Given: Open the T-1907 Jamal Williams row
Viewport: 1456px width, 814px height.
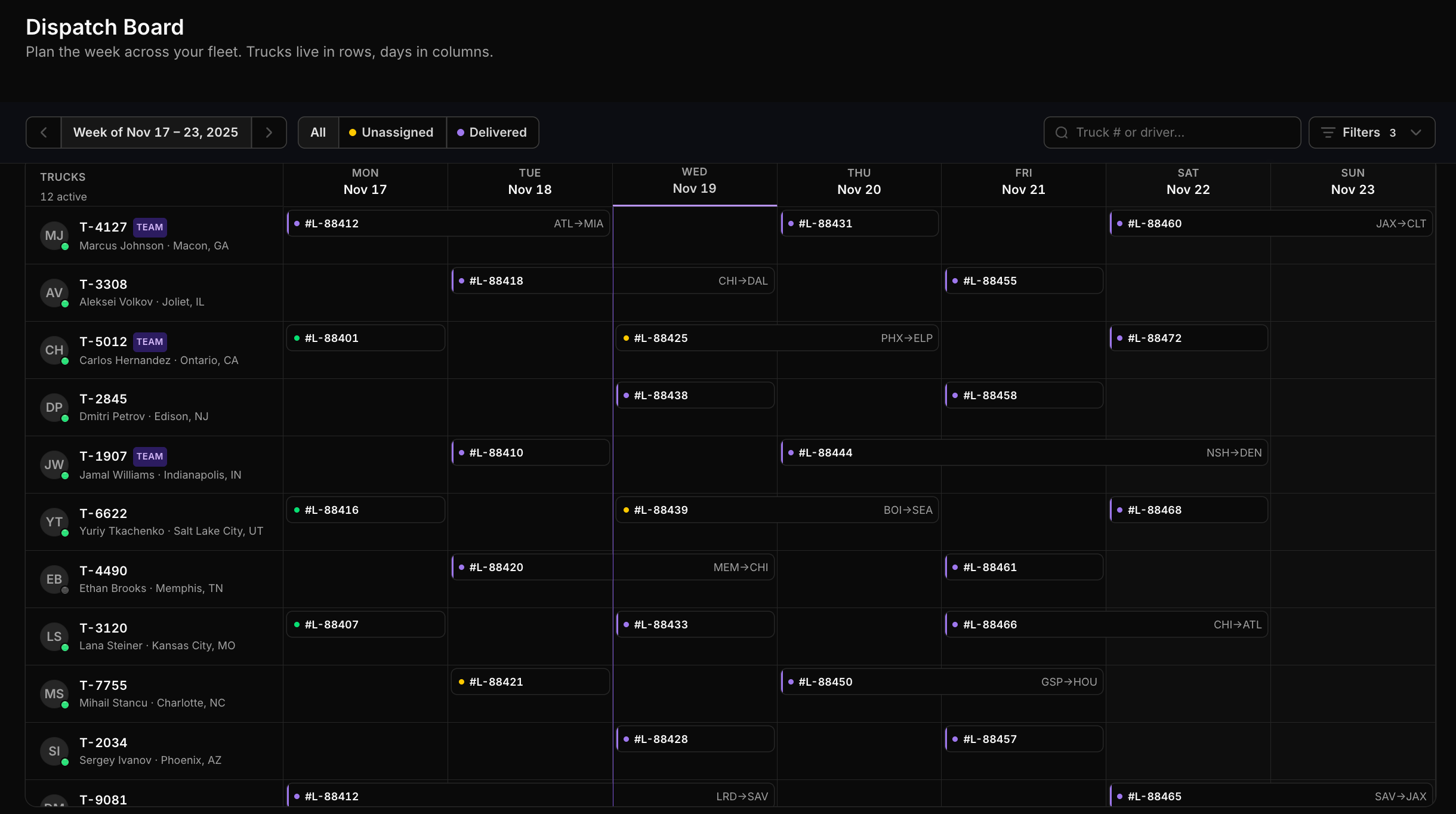Looking at the screenshot, I should pyautogui.click(x=154, y=465).
